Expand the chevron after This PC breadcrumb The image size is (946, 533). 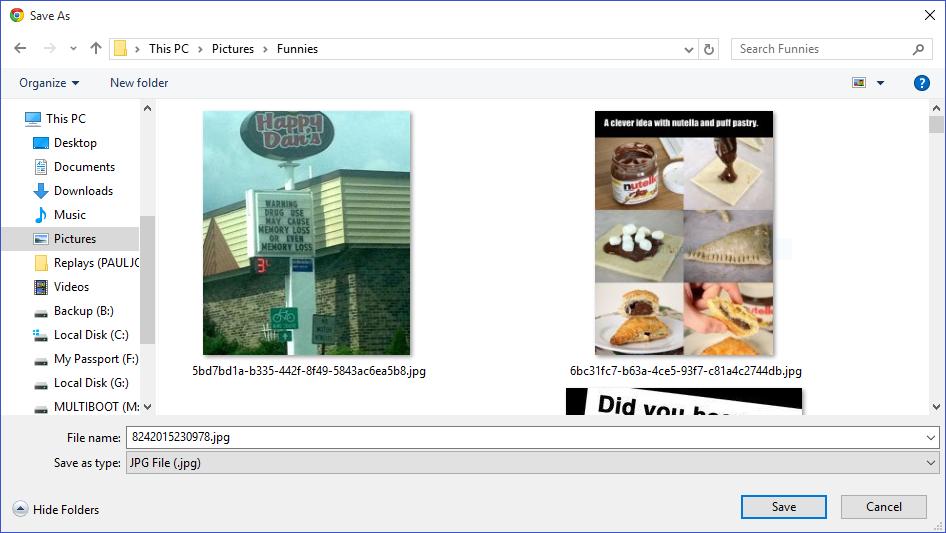tap(200, 49)
